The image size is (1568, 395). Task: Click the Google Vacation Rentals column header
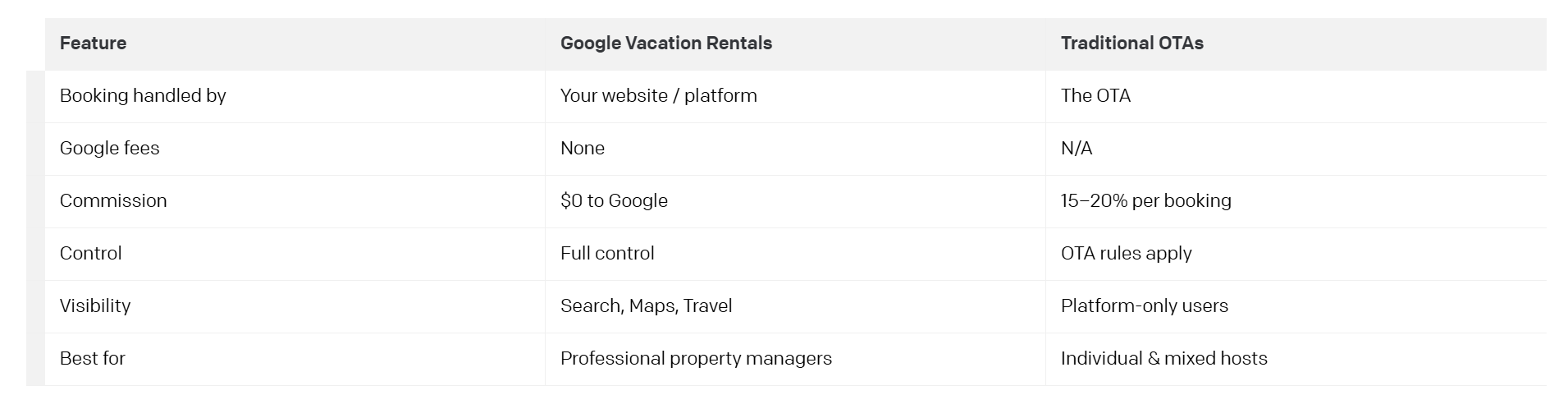pyautogui.click(x=665, y=44)
